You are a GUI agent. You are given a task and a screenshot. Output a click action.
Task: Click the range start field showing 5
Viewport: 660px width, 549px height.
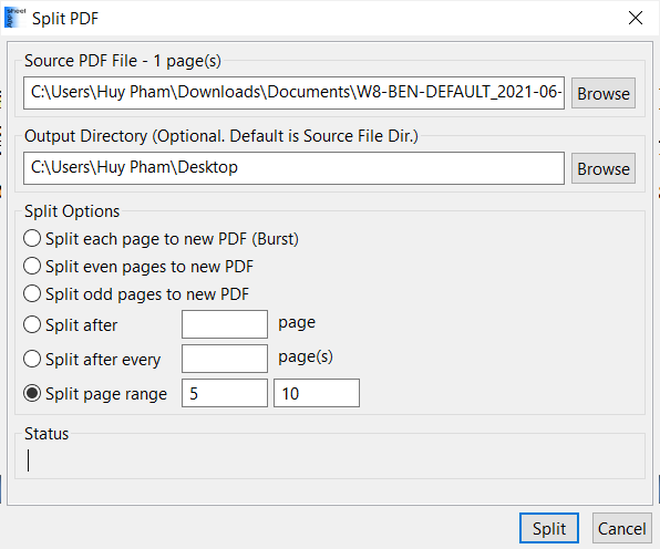pyautogui.click(x=224, y=393)
